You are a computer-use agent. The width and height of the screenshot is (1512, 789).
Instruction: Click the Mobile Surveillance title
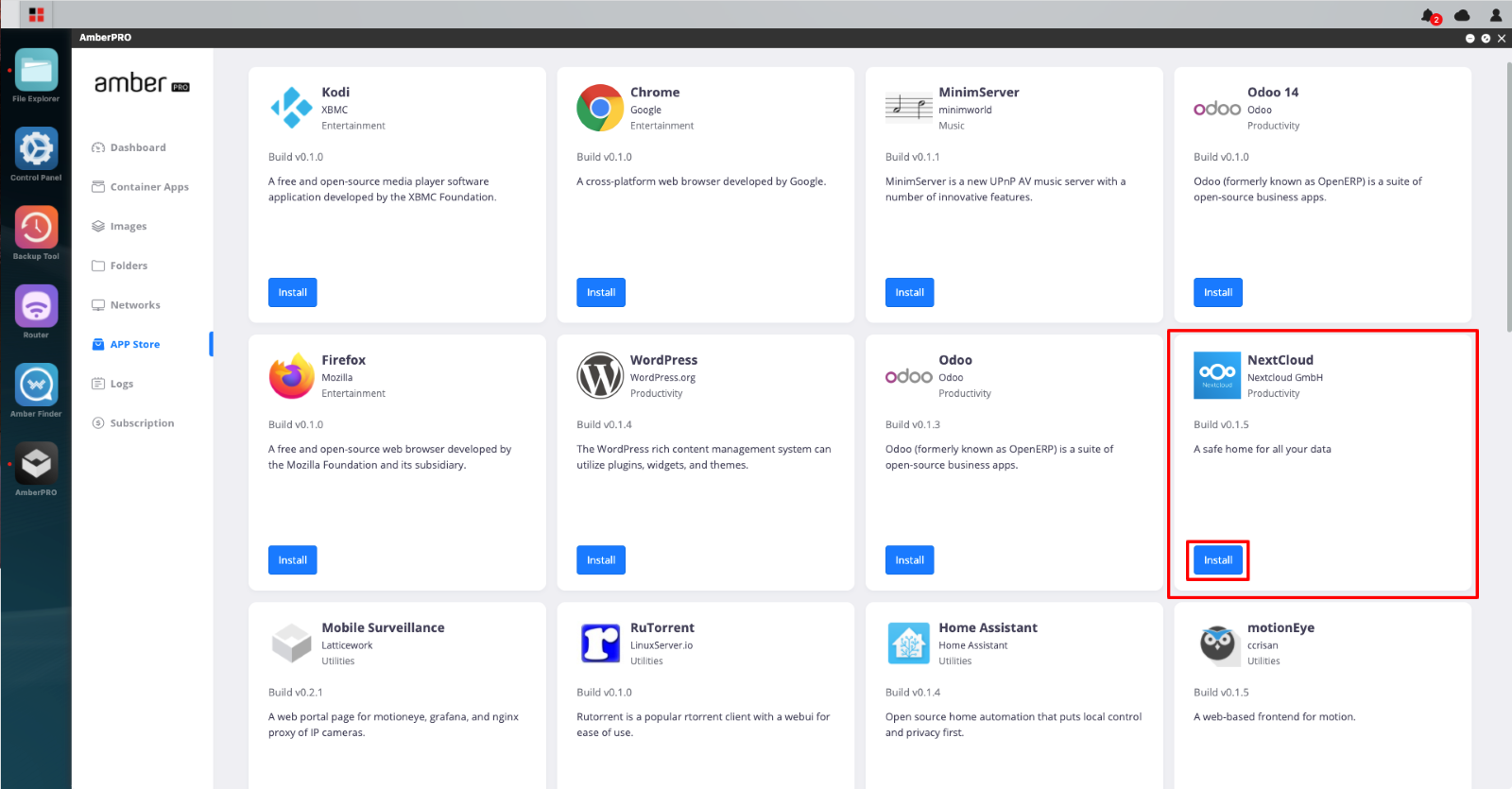click(x=383, y=628)
